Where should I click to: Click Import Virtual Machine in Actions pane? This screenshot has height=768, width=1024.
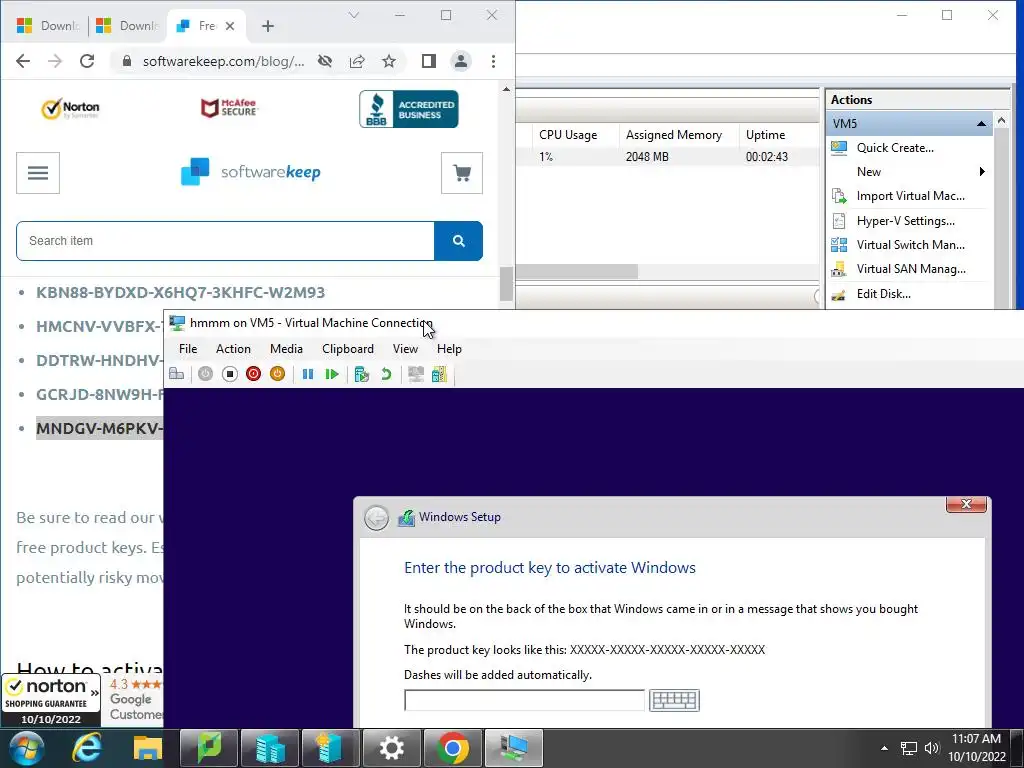[910, 196]
